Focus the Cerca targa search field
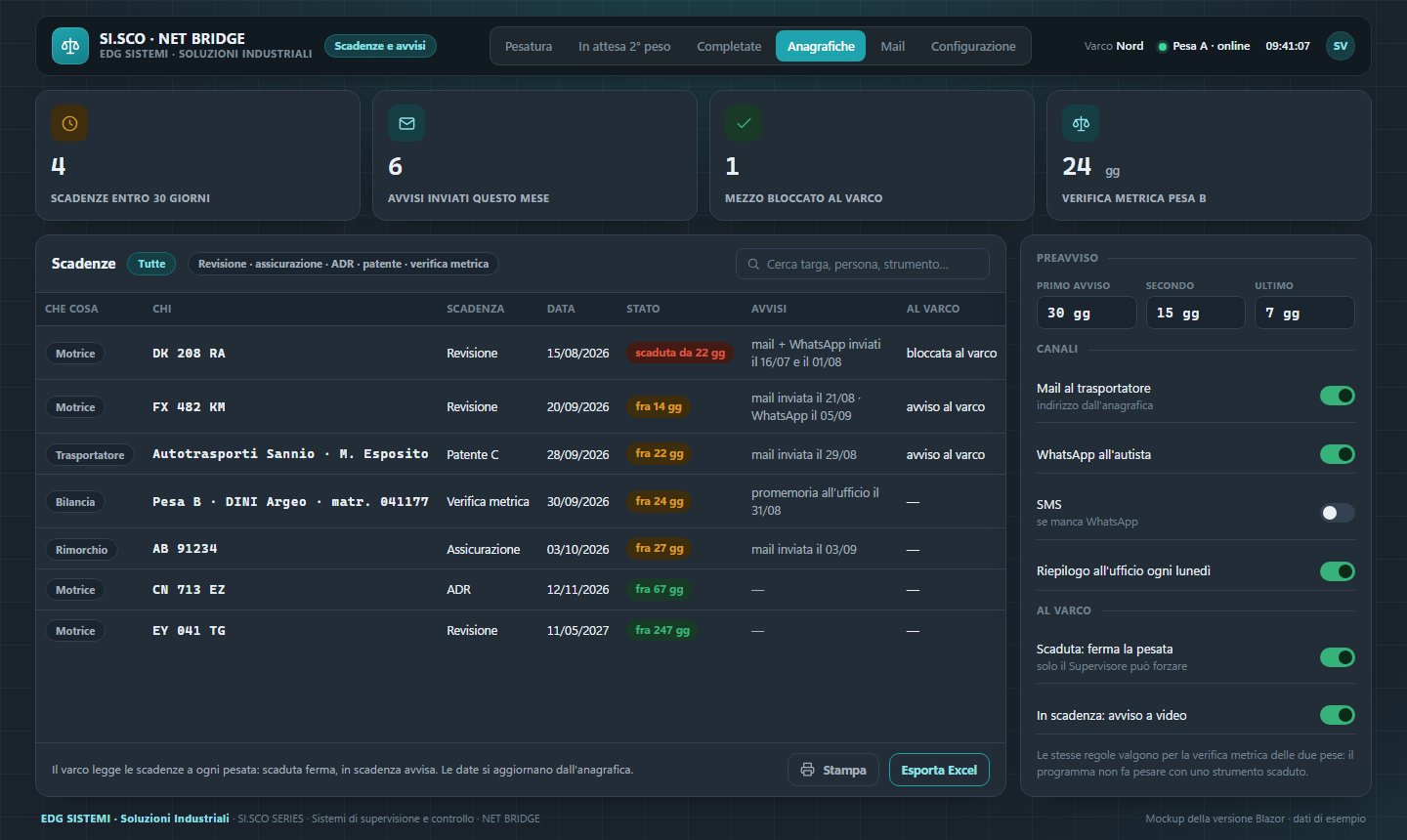This screenshot has height=840, width=1407. [x=863, y=264]
